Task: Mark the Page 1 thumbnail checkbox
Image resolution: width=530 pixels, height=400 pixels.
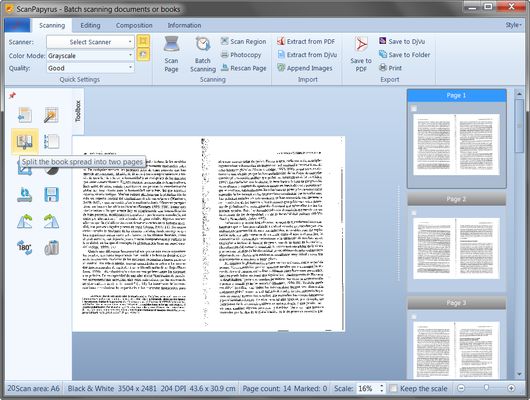Action: [413, 109]
